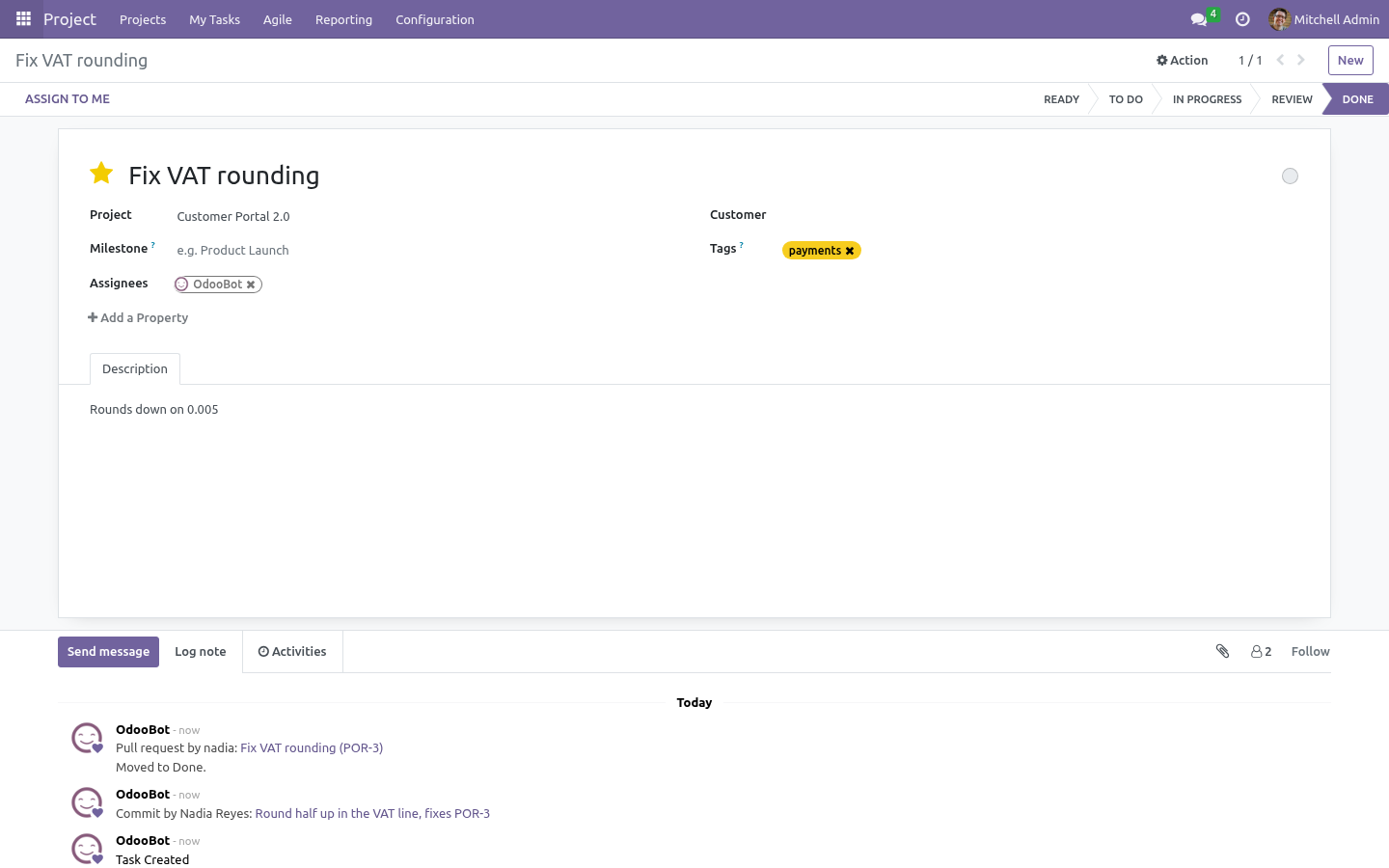Remove OdooBot from assignees
This screenshot has width=1389, height=868.
coord(251,285)
